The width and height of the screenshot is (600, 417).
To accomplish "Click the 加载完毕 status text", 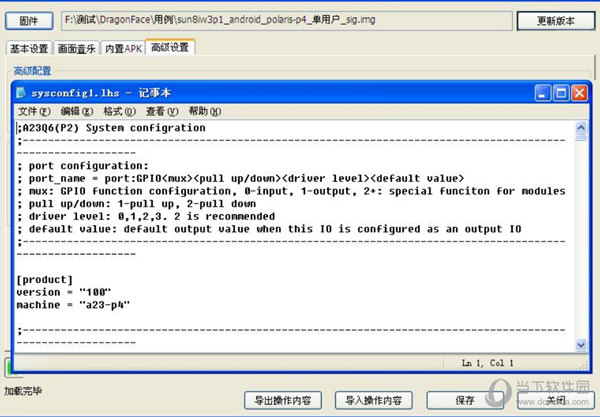I will (x=23, y=391).
